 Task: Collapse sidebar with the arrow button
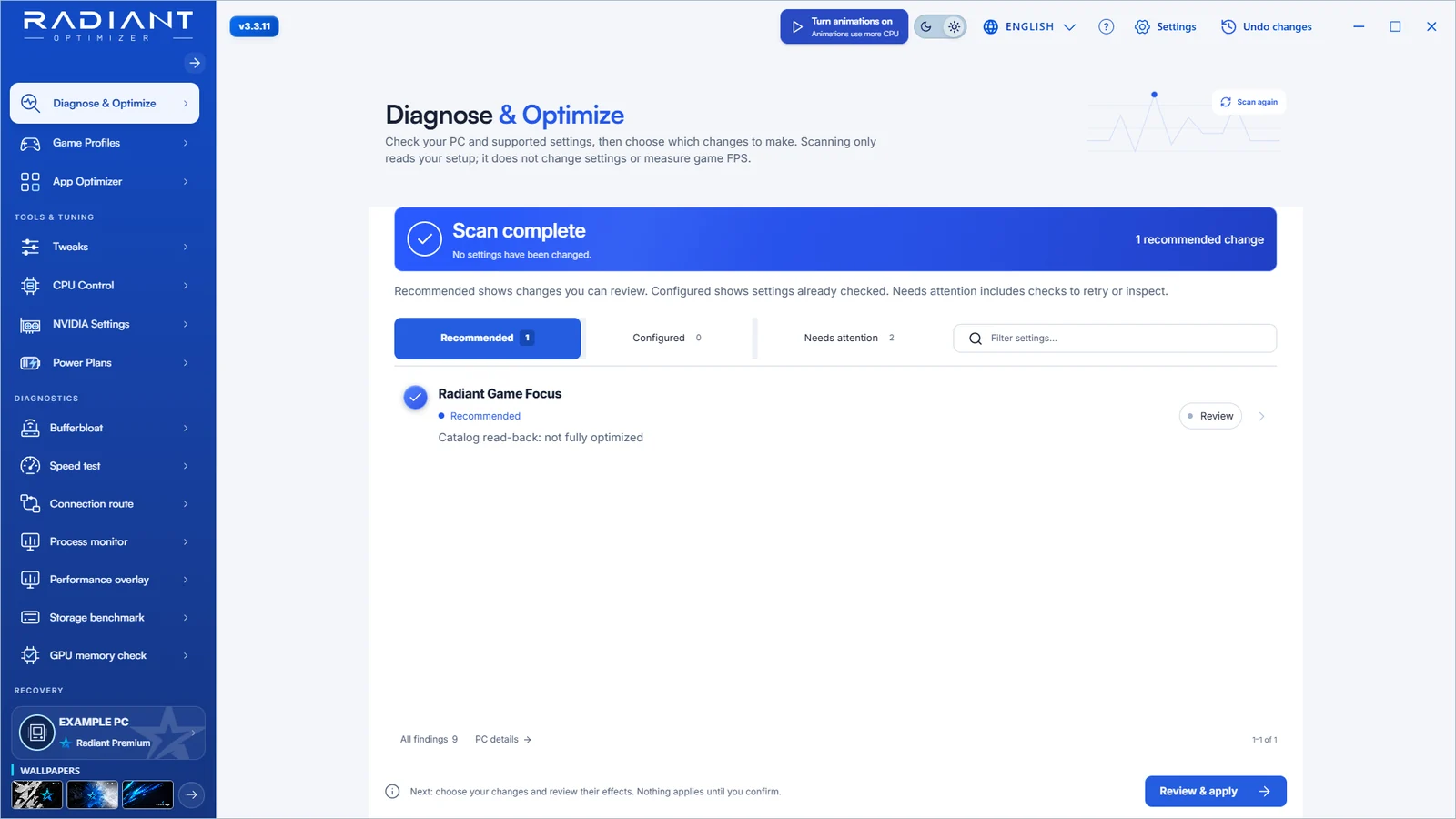tap(194, 63)
